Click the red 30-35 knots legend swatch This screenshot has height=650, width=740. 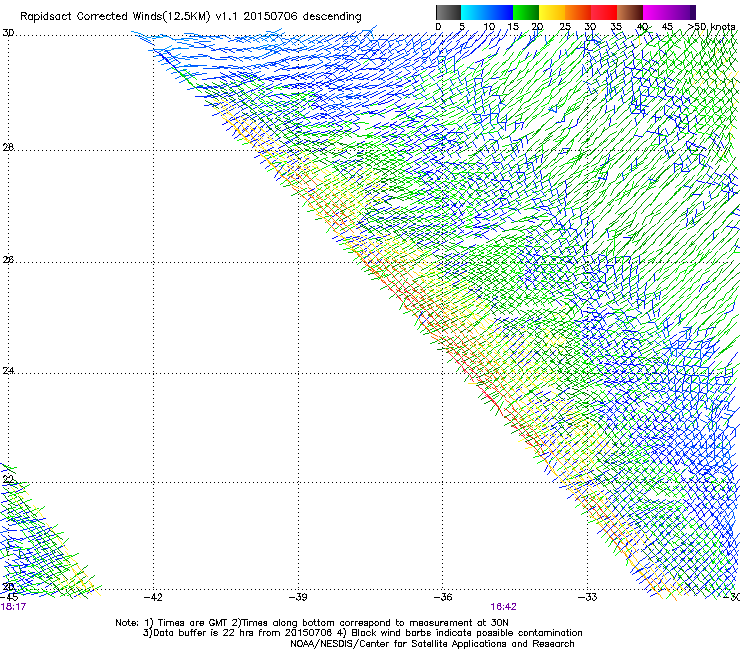click(604, 12)
